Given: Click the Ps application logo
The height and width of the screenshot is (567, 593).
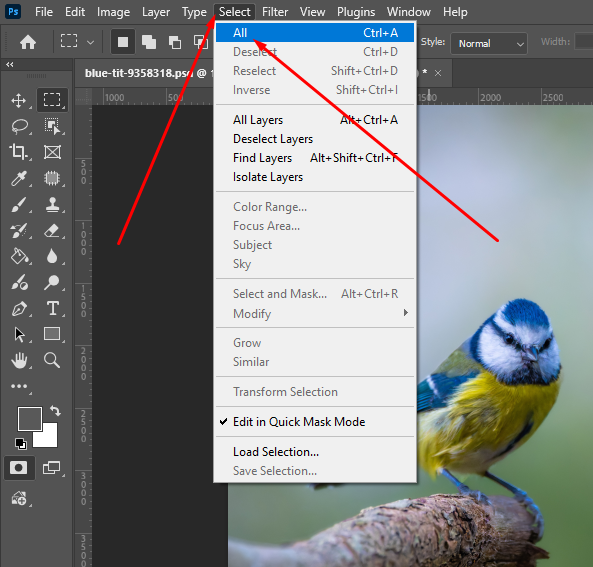Looking at the screenshot, I should [x=13, y=12].
